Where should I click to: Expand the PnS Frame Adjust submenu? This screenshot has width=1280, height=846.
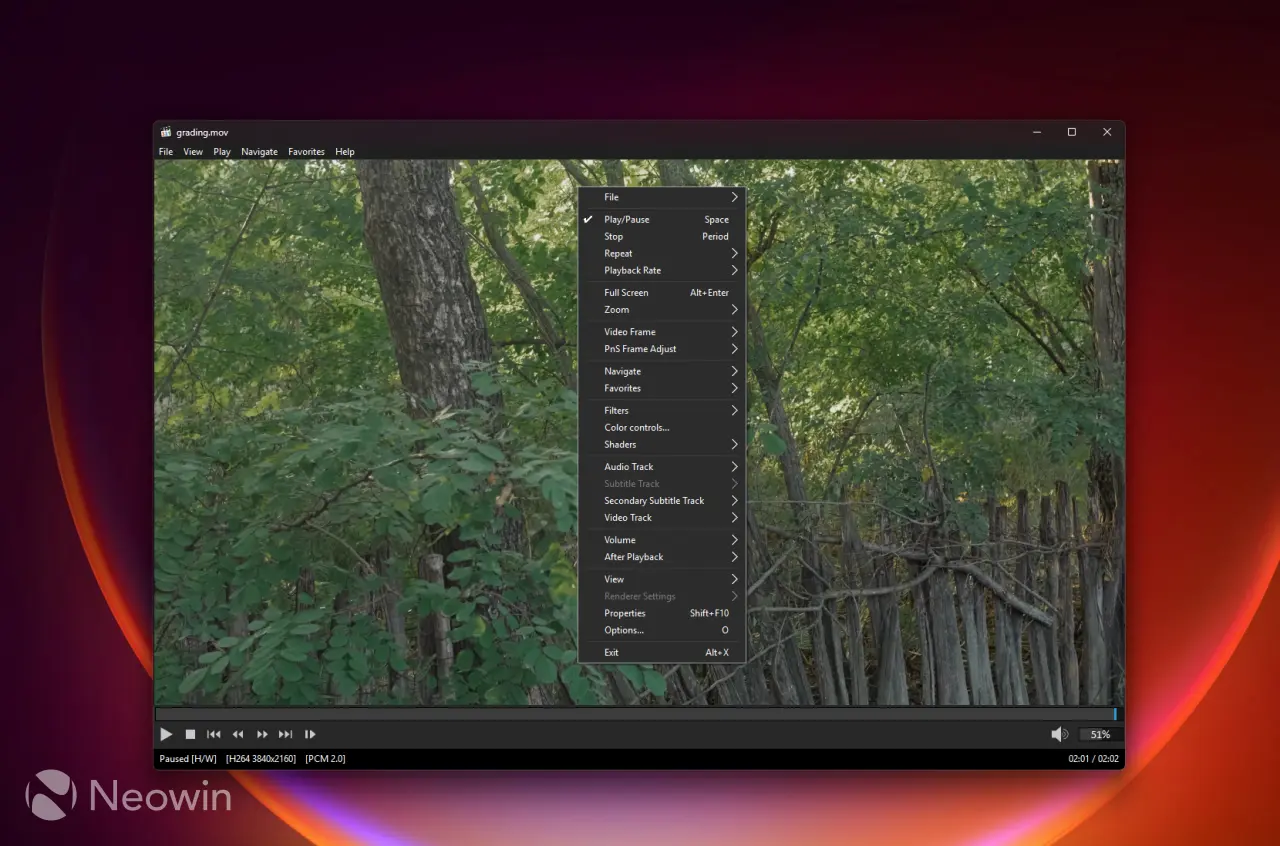(661, 349)
